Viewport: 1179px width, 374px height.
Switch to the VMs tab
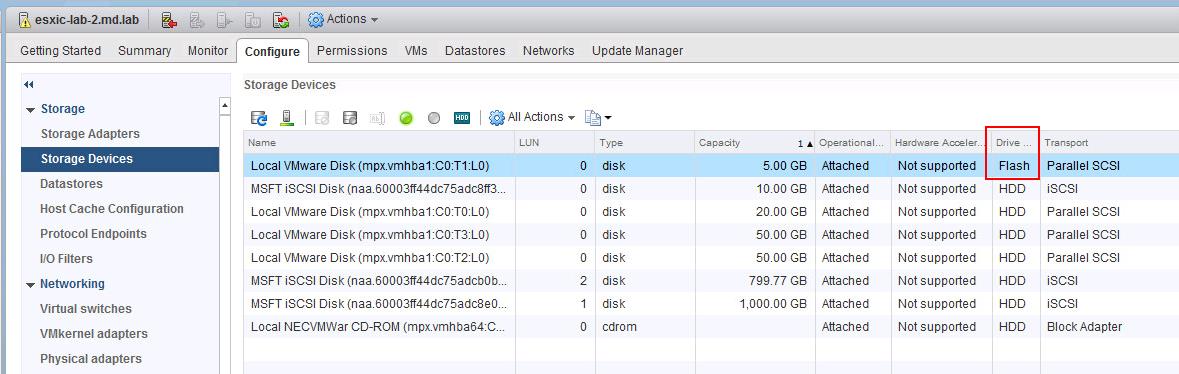(x=416, y=51)
